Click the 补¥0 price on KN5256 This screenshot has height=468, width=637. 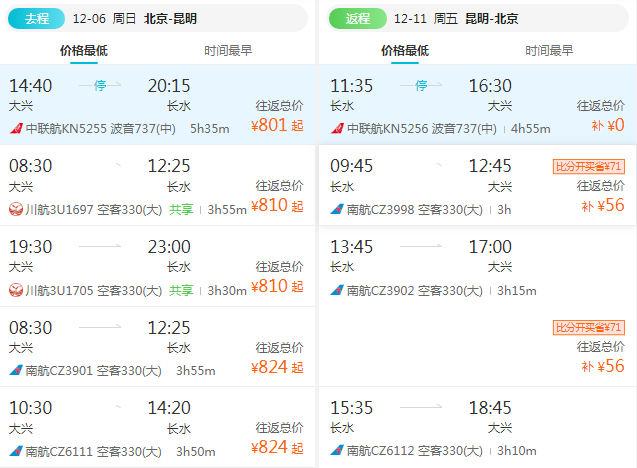[608, 125]
